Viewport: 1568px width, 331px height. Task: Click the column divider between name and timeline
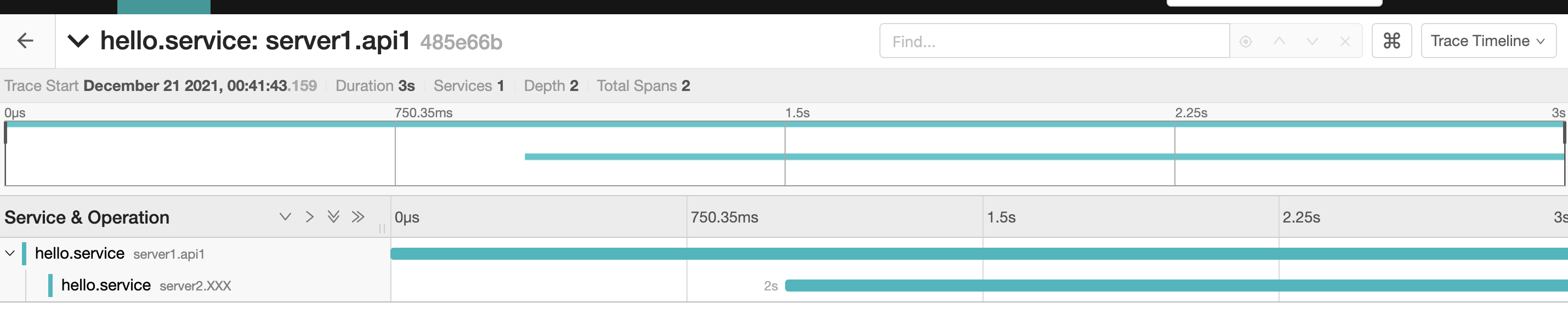point(382,229)
